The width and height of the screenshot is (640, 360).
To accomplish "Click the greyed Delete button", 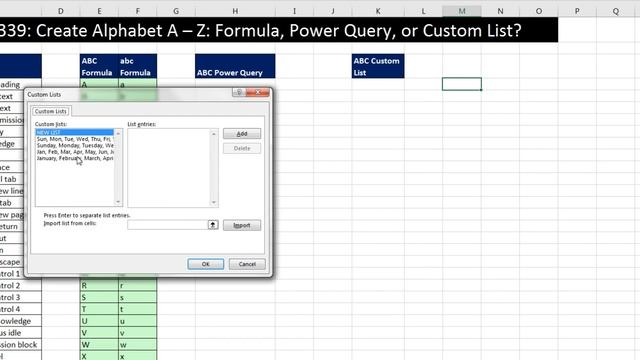I will [242, 148].
